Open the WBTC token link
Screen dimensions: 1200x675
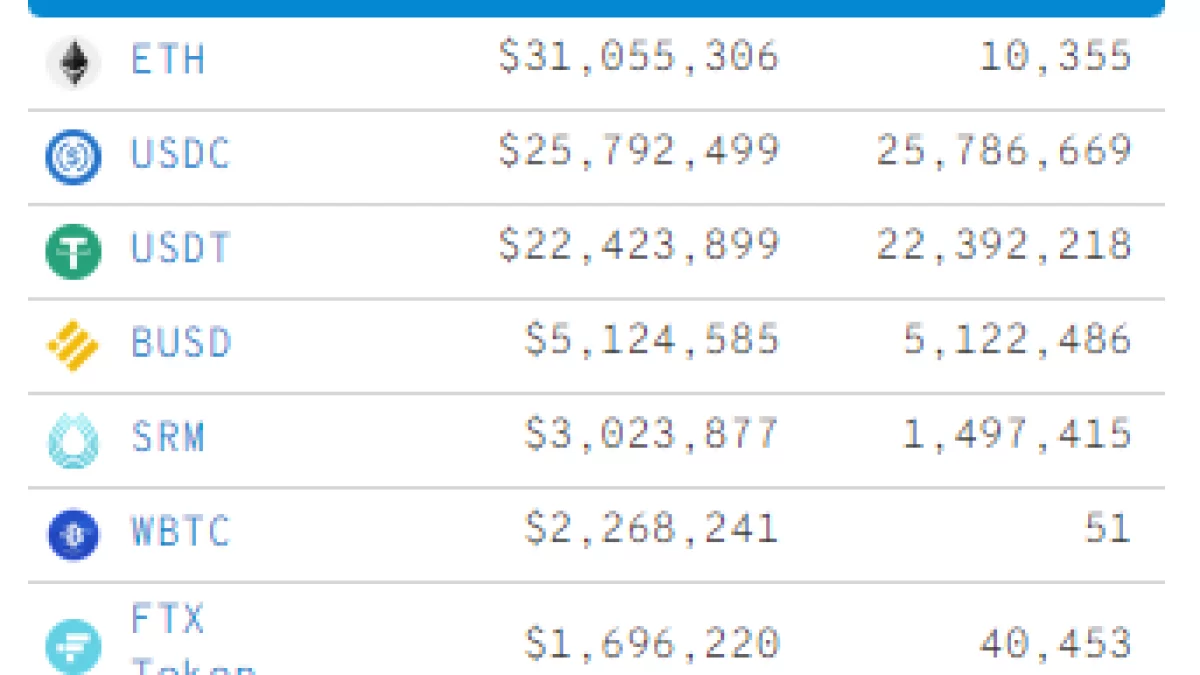click(x=180, y=531)
